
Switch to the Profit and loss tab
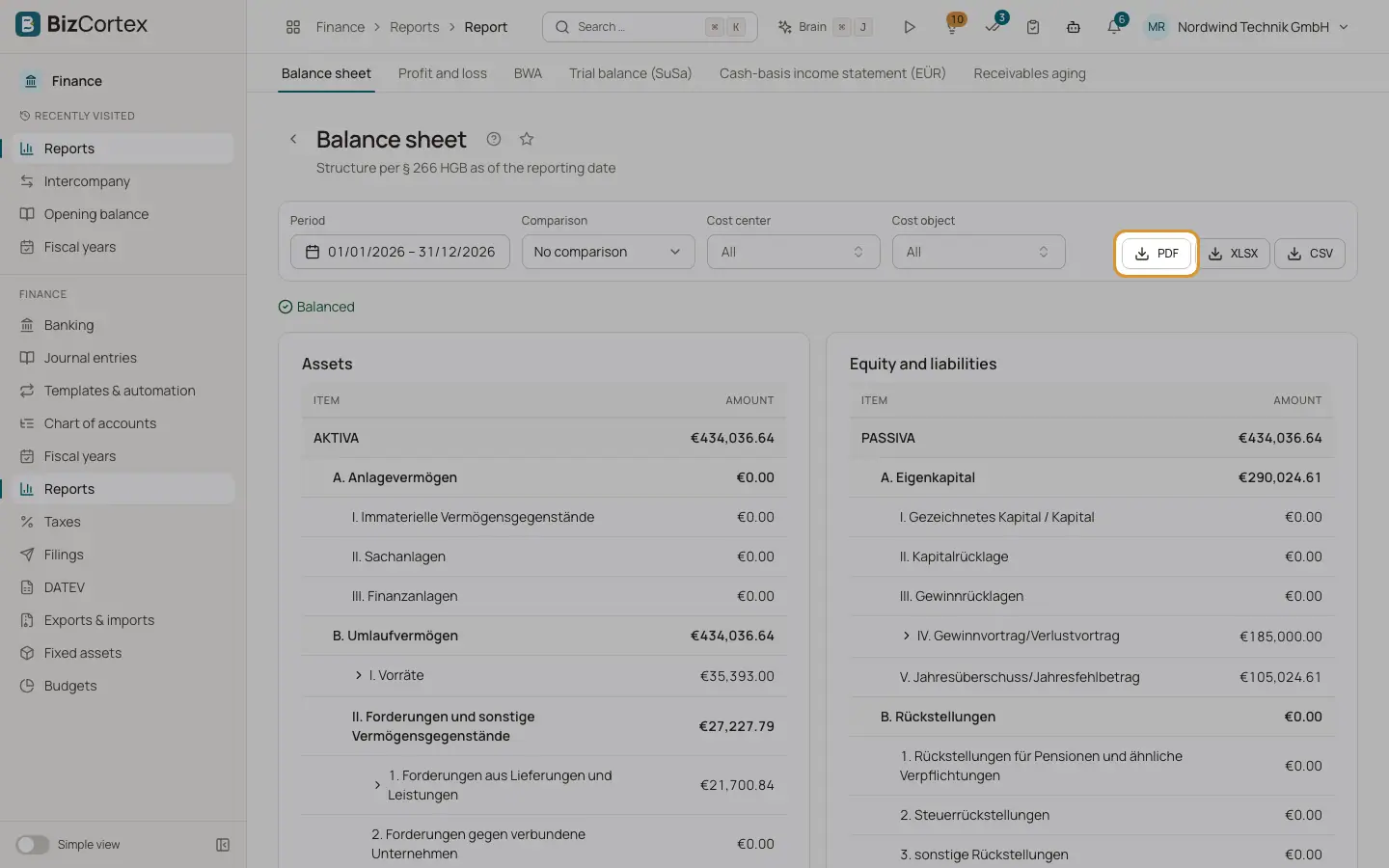(443, 73)
